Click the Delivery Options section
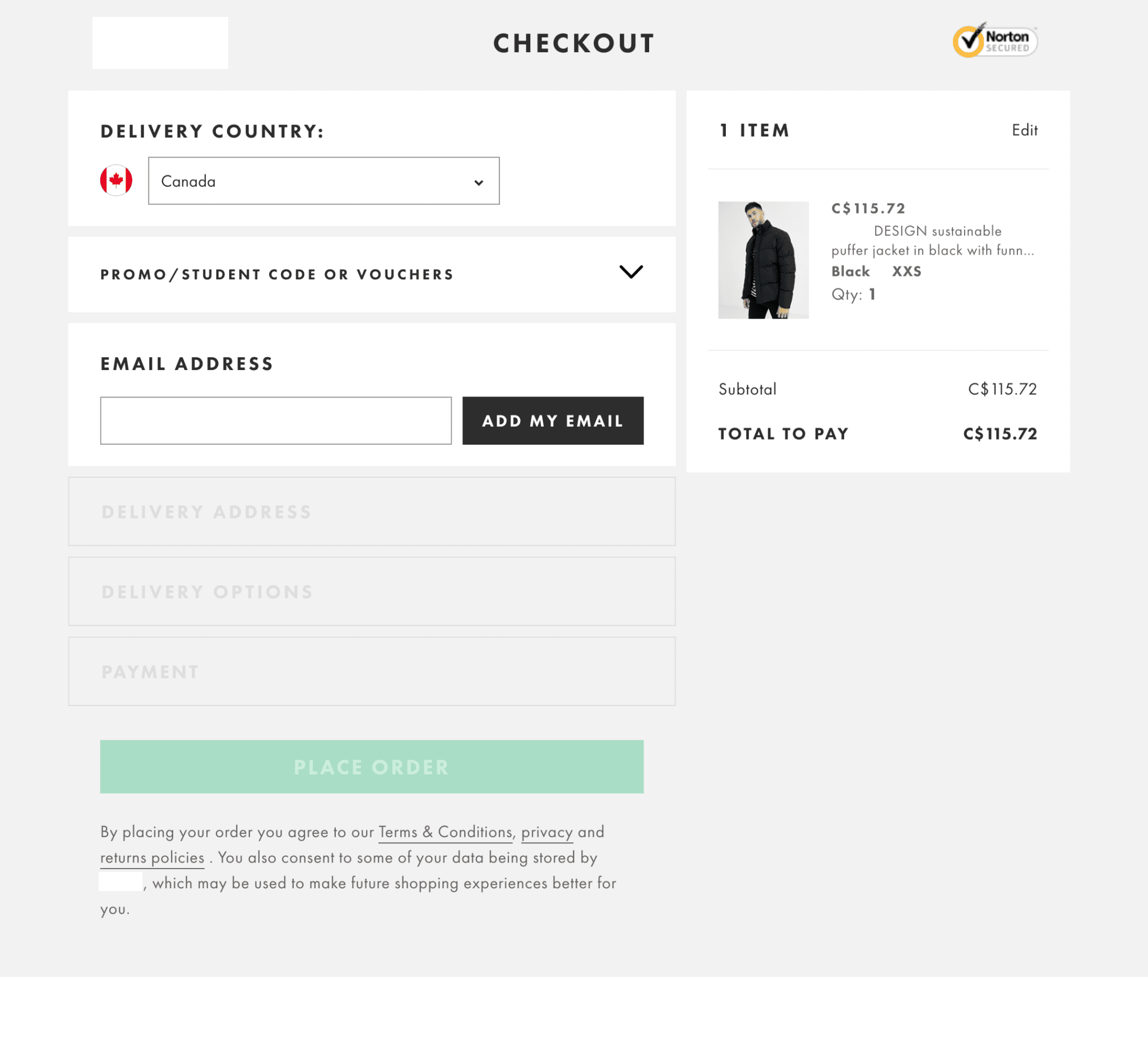 (x=371, y=591)
